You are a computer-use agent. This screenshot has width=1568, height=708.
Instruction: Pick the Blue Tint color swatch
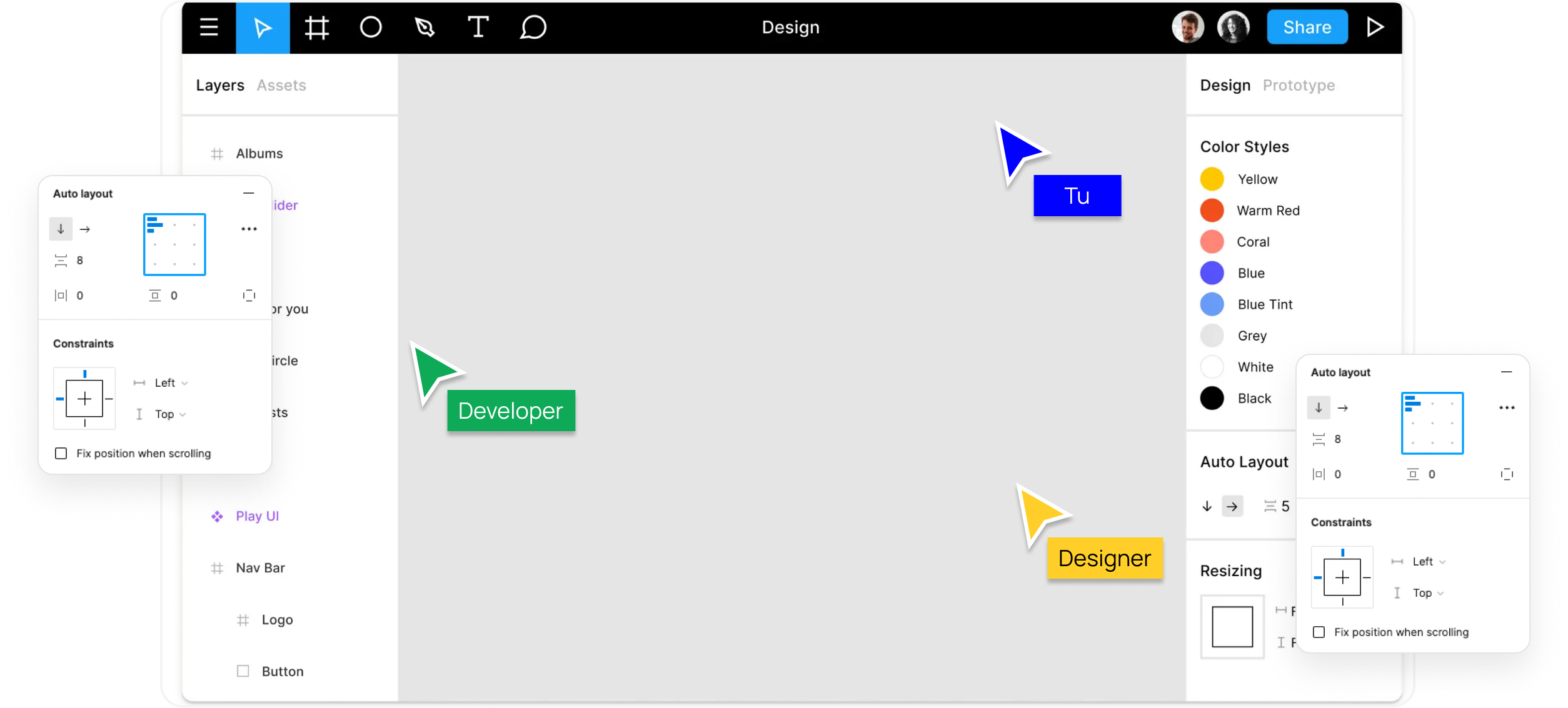pos(1212,304)
